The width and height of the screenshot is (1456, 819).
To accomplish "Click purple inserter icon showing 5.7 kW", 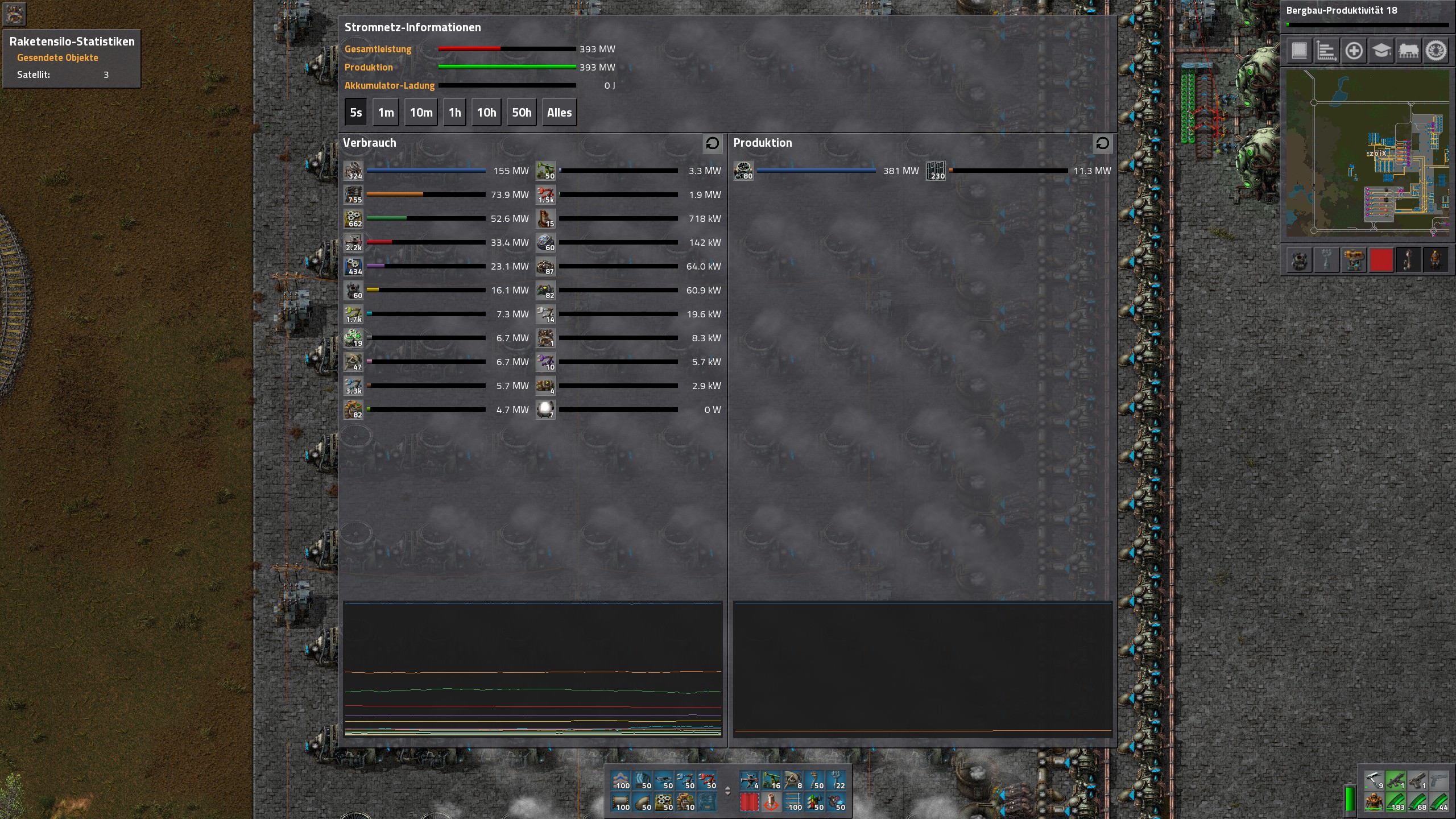I will click(545, 362).
